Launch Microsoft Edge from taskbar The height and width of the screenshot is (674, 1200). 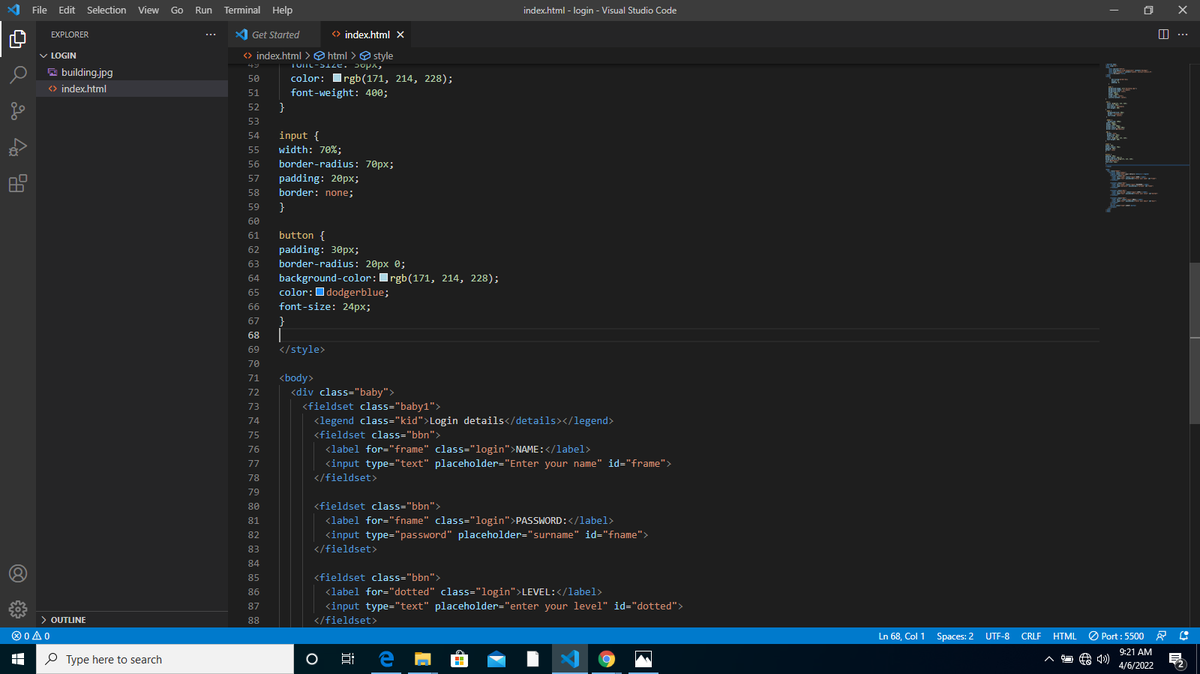(x=385, y=659)
